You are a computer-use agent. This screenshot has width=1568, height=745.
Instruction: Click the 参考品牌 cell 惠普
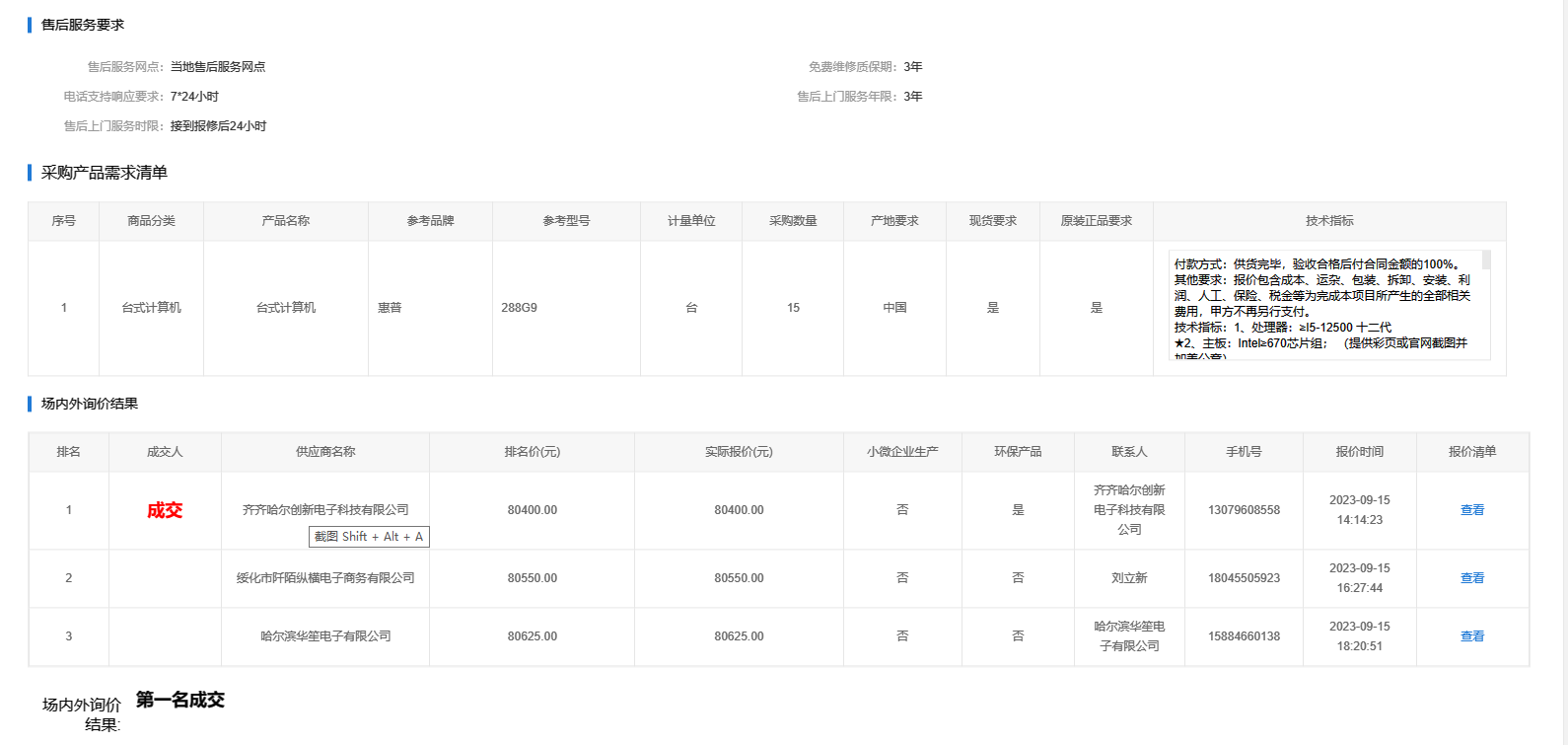[390, 308]
